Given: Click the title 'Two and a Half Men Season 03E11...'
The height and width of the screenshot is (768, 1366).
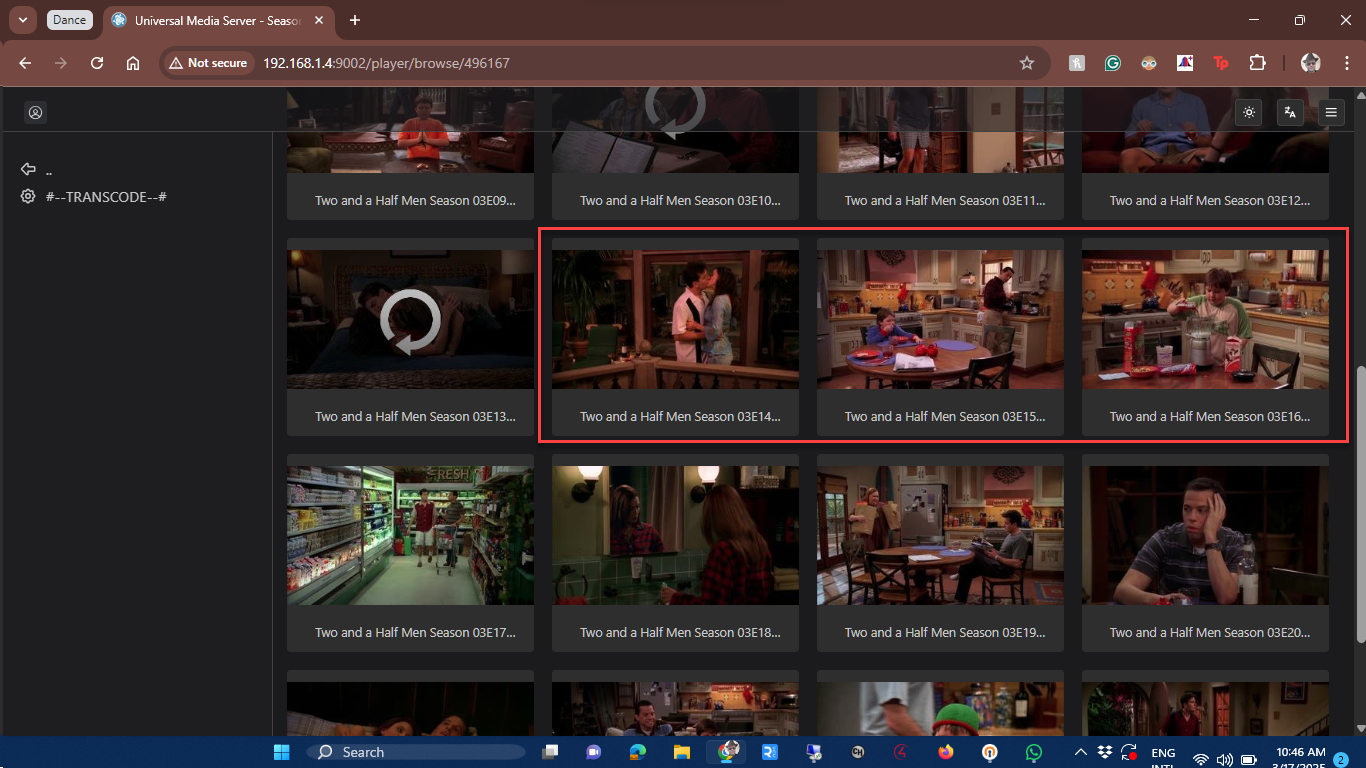Looking at the screenshot, I should coord(945,200).
